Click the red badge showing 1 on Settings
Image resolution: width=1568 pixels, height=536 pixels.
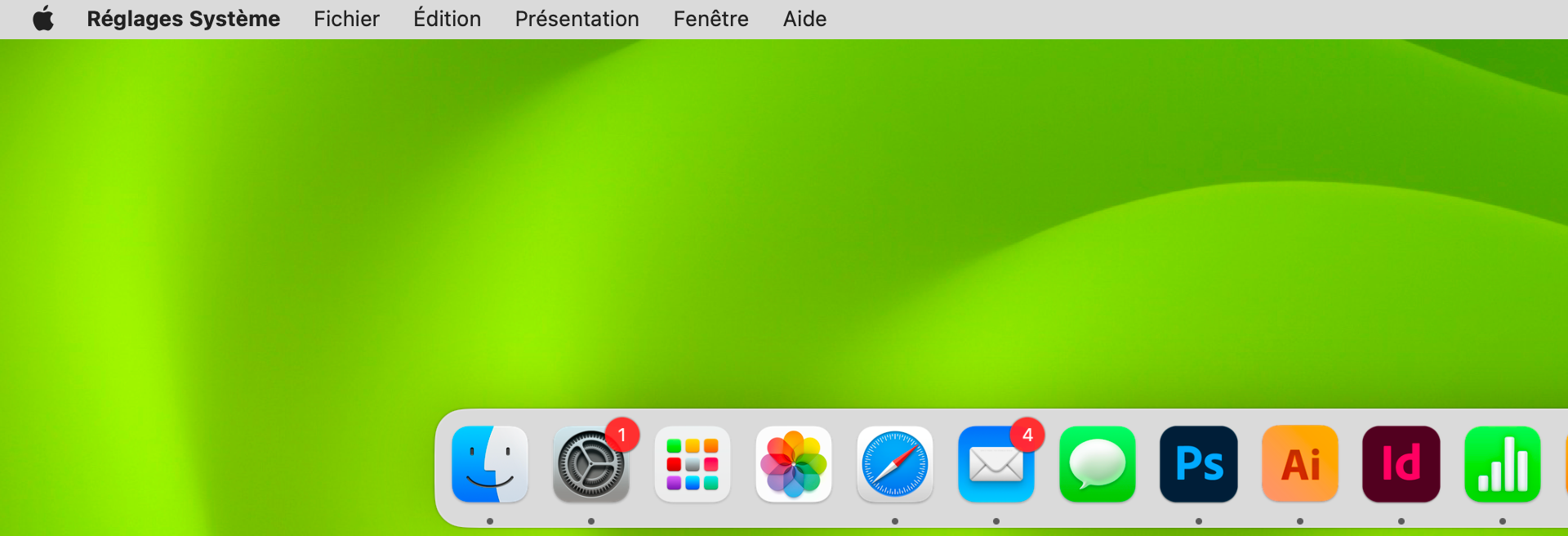(x=622, y=435)
